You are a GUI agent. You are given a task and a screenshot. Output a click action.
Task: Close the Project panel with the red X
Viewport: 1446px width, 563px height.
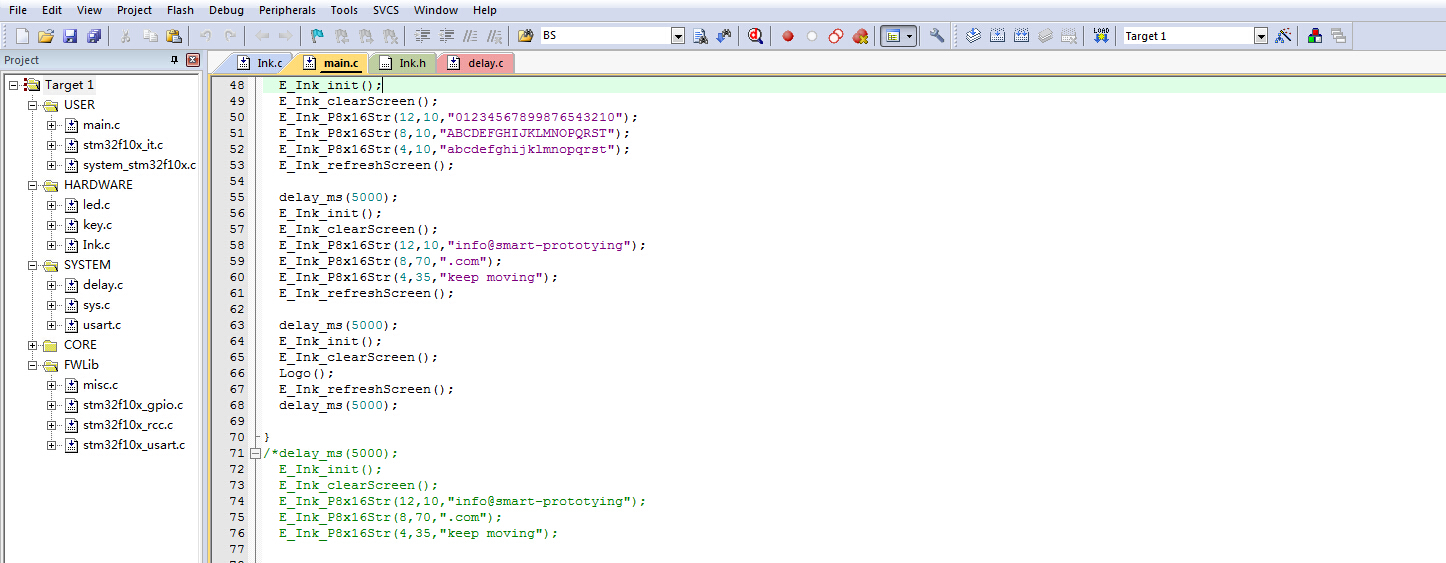click(x=192, y=60)
